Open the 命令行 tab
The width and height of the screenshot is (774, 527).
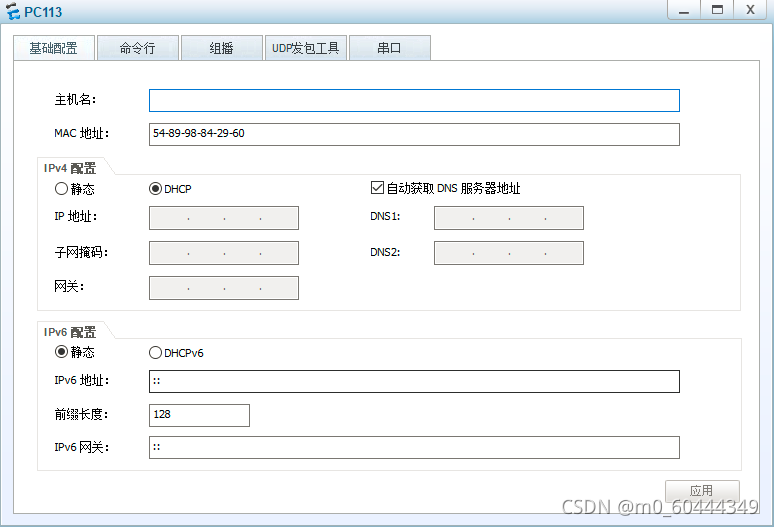coord(138,48)
